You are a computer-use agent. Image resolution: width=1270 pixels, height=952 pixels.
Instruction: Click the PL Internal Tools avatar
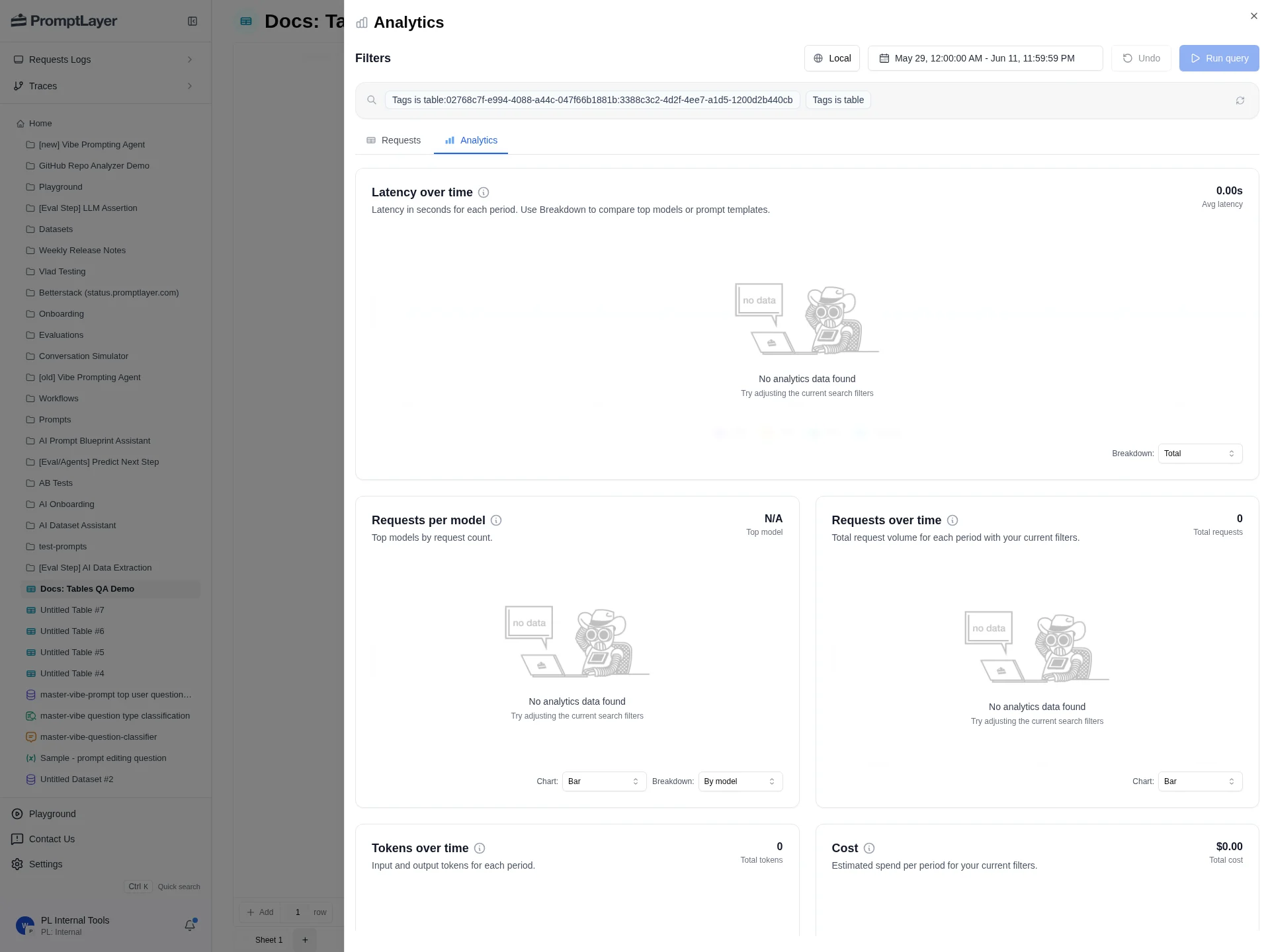click(x=25, y=926)
